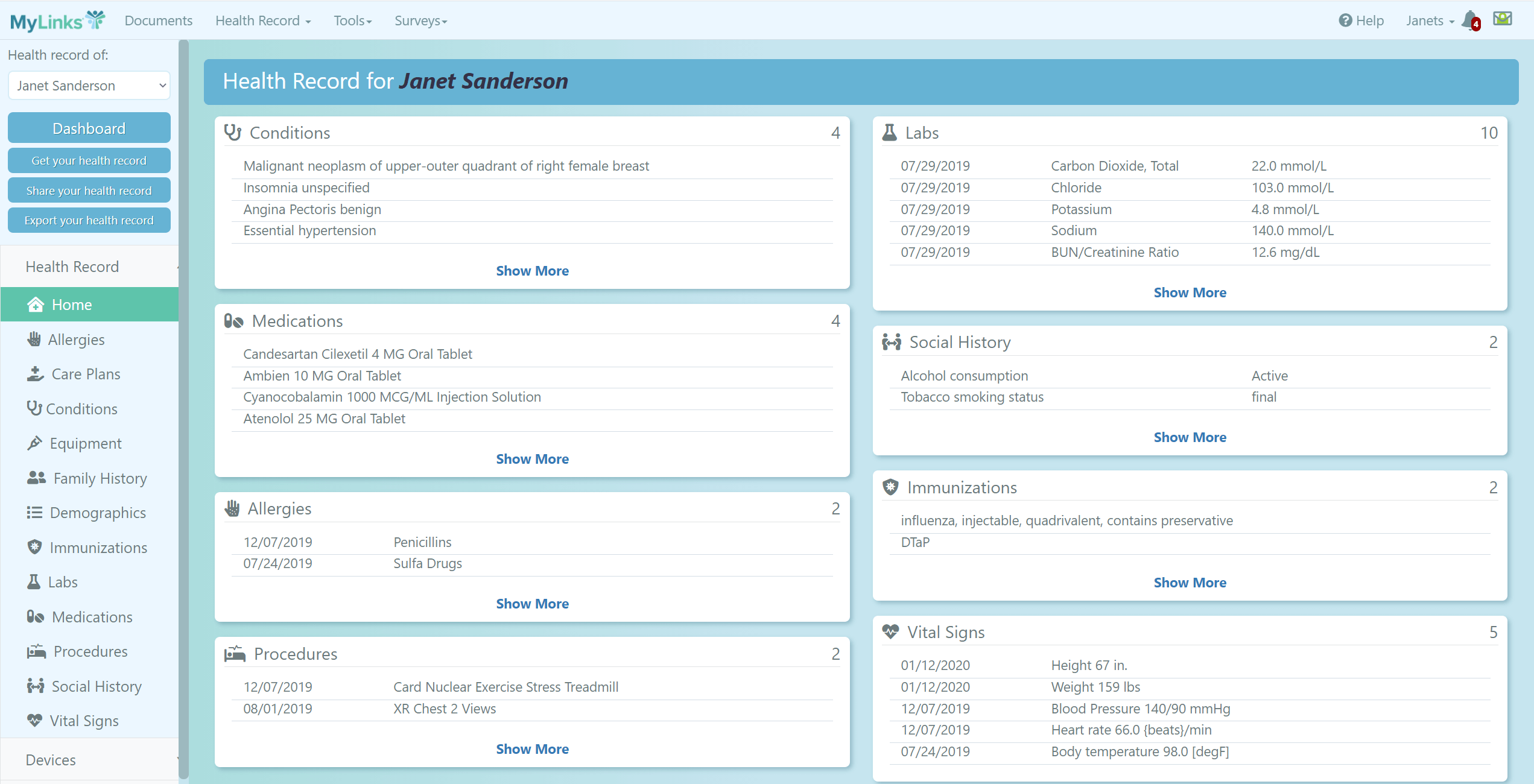Show more Immunizations

click(1190, 583)
